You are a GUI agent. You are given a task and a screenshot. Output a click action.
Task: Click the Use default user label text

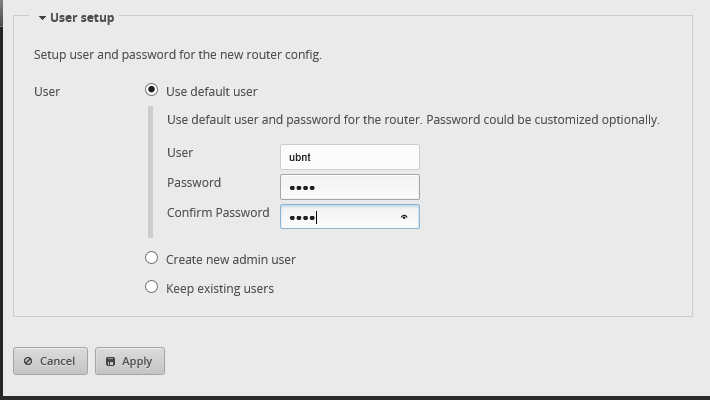click(212, 91)
